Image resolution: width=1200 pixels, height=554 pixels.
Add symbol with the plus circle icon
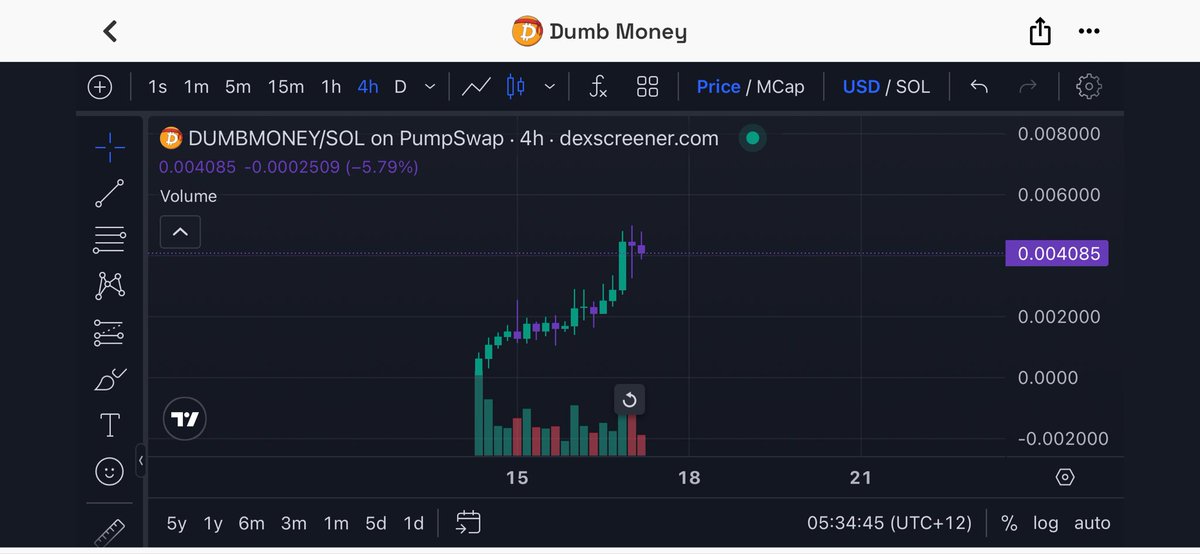pos(100,87)
